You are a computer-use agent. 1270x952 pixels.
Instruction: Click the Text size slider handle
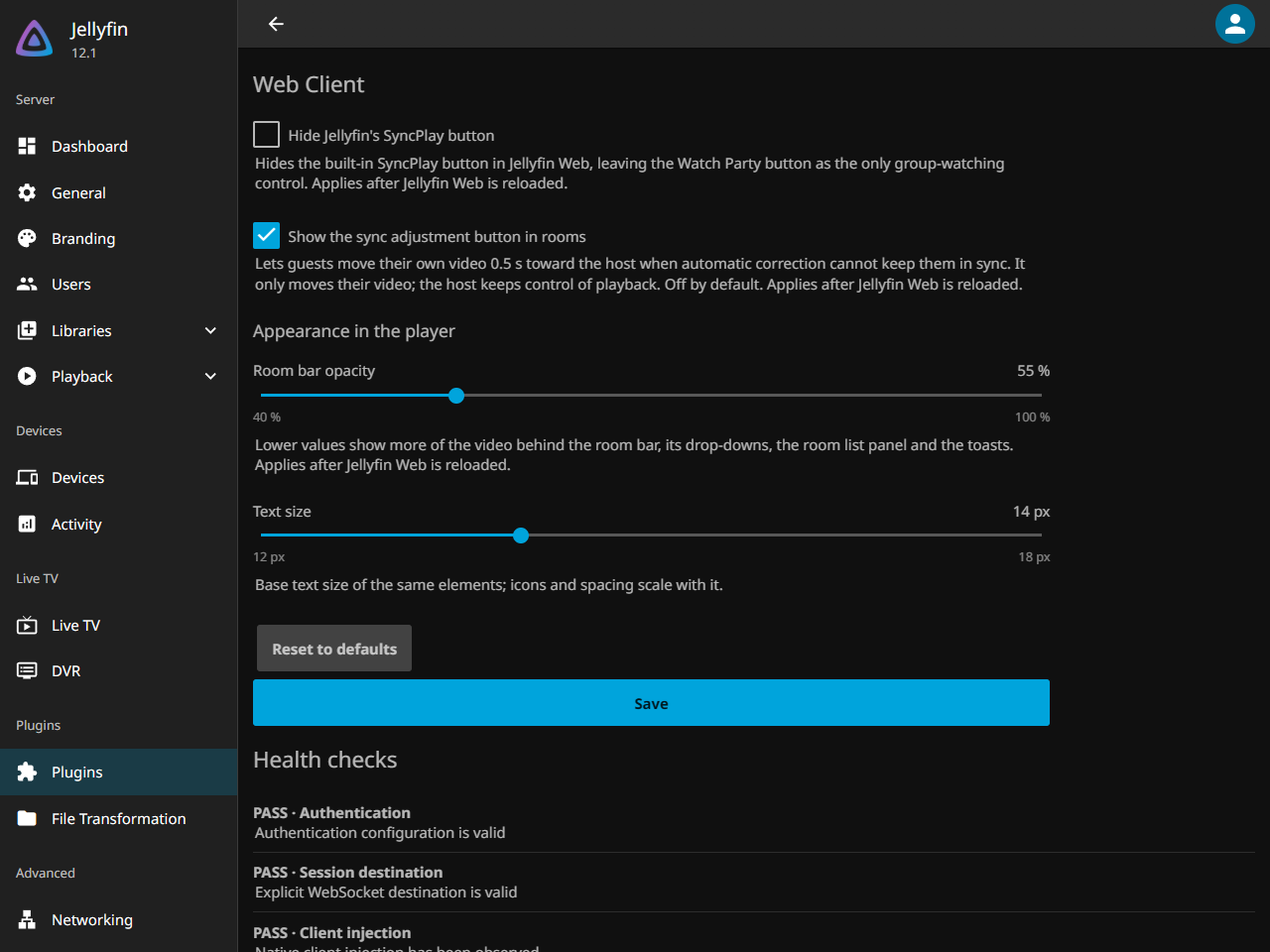[521, 535]
